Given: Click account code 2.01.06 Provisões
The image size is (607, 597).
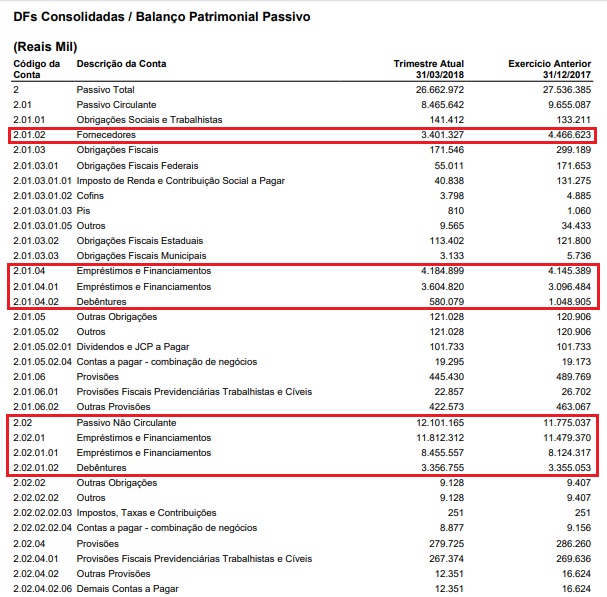Looking at the screenshot, I should pos(29,377).
